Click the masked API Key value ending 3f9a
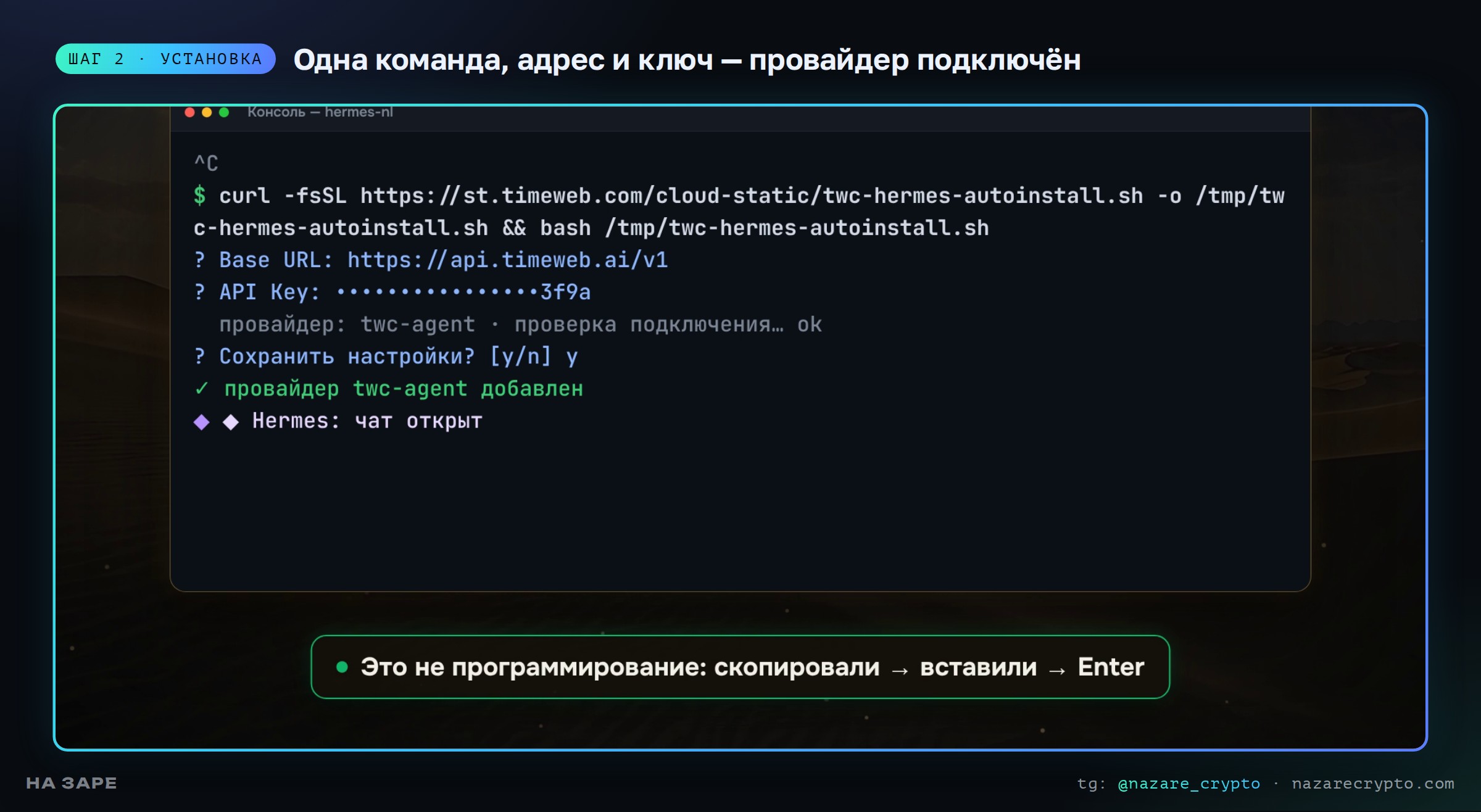 463,292
